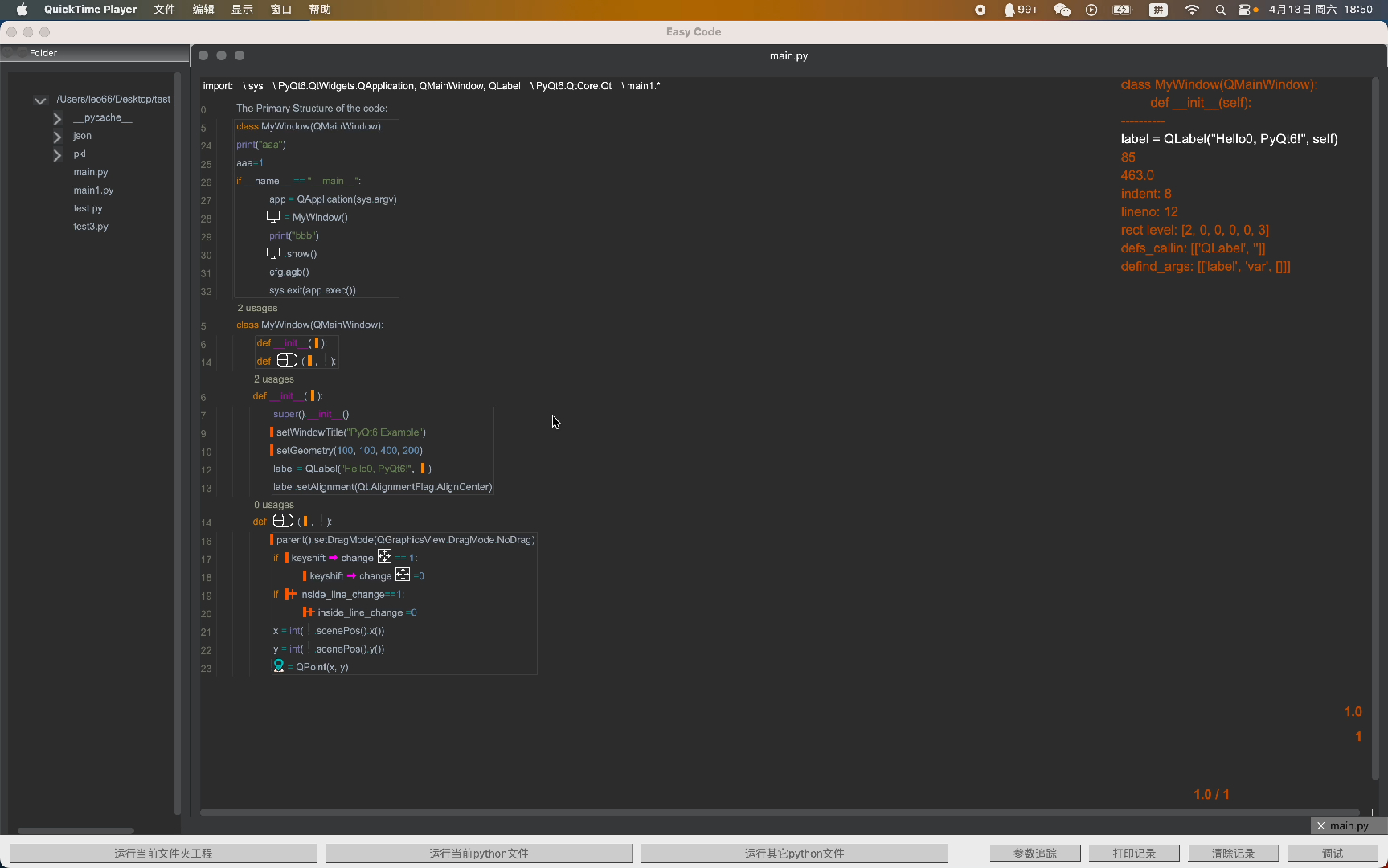This screenshot has width=1388, height=868.
Task: Click the 运行当前python文件 button
Action: click(x=478, y=853)
